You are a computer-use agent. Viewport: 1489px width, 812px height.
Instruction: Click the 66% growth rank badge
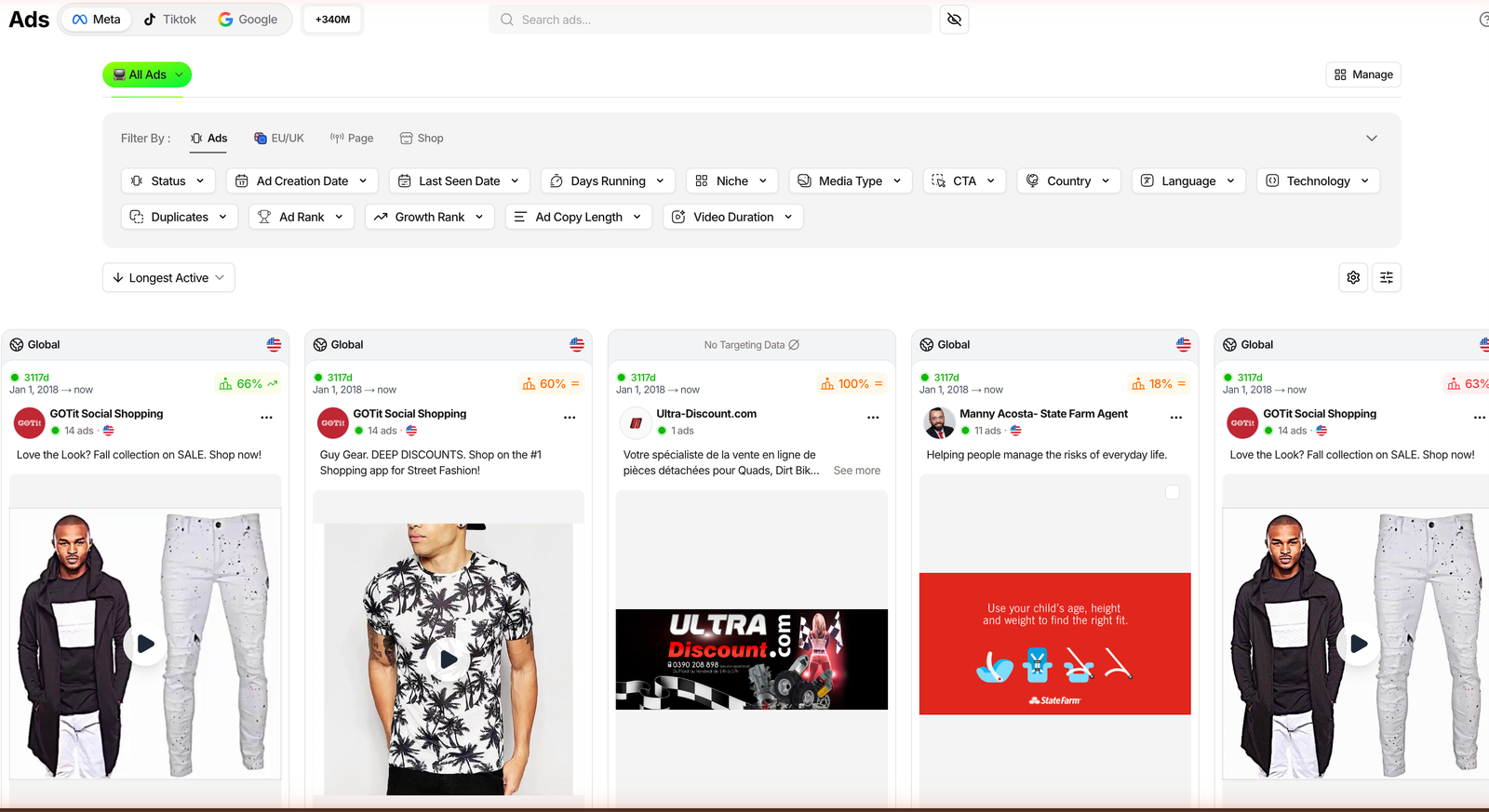pos(248,383)
